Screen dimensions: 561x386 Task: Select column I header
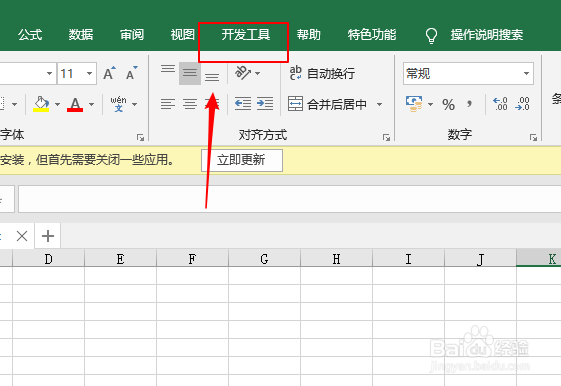point(409,258)
